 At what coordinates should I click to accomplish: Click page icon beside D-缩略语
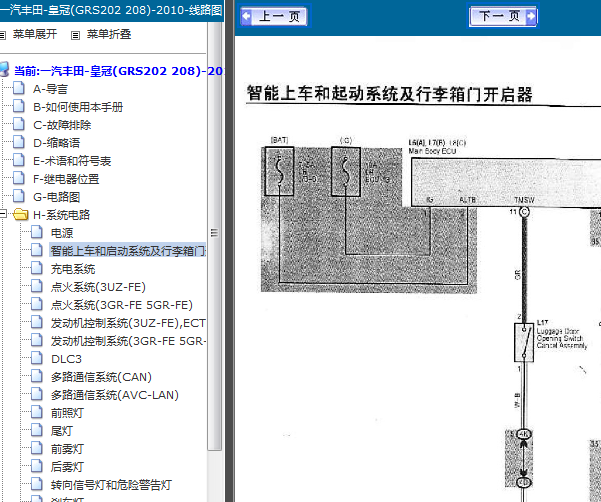[x=19, y=142]
